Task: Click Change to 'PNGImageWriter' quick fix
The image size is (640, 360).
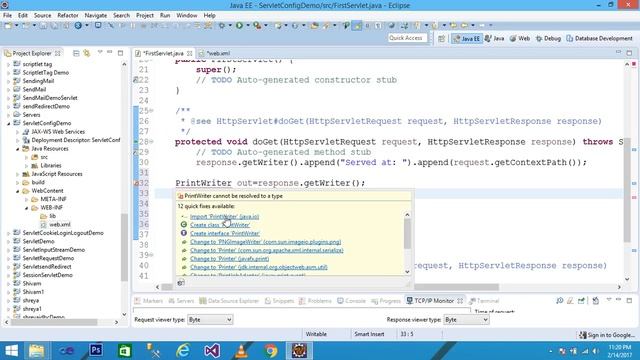Action: (265, 242)
